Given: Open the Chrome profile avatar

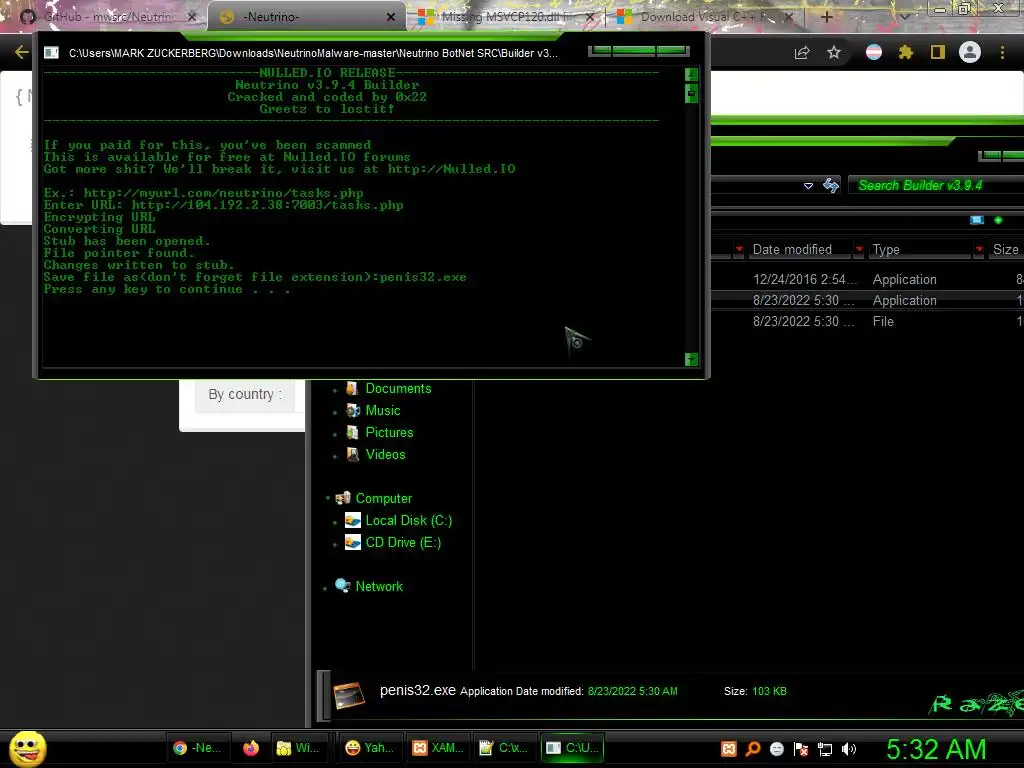Looking at the screenshot, I should 970,52.
